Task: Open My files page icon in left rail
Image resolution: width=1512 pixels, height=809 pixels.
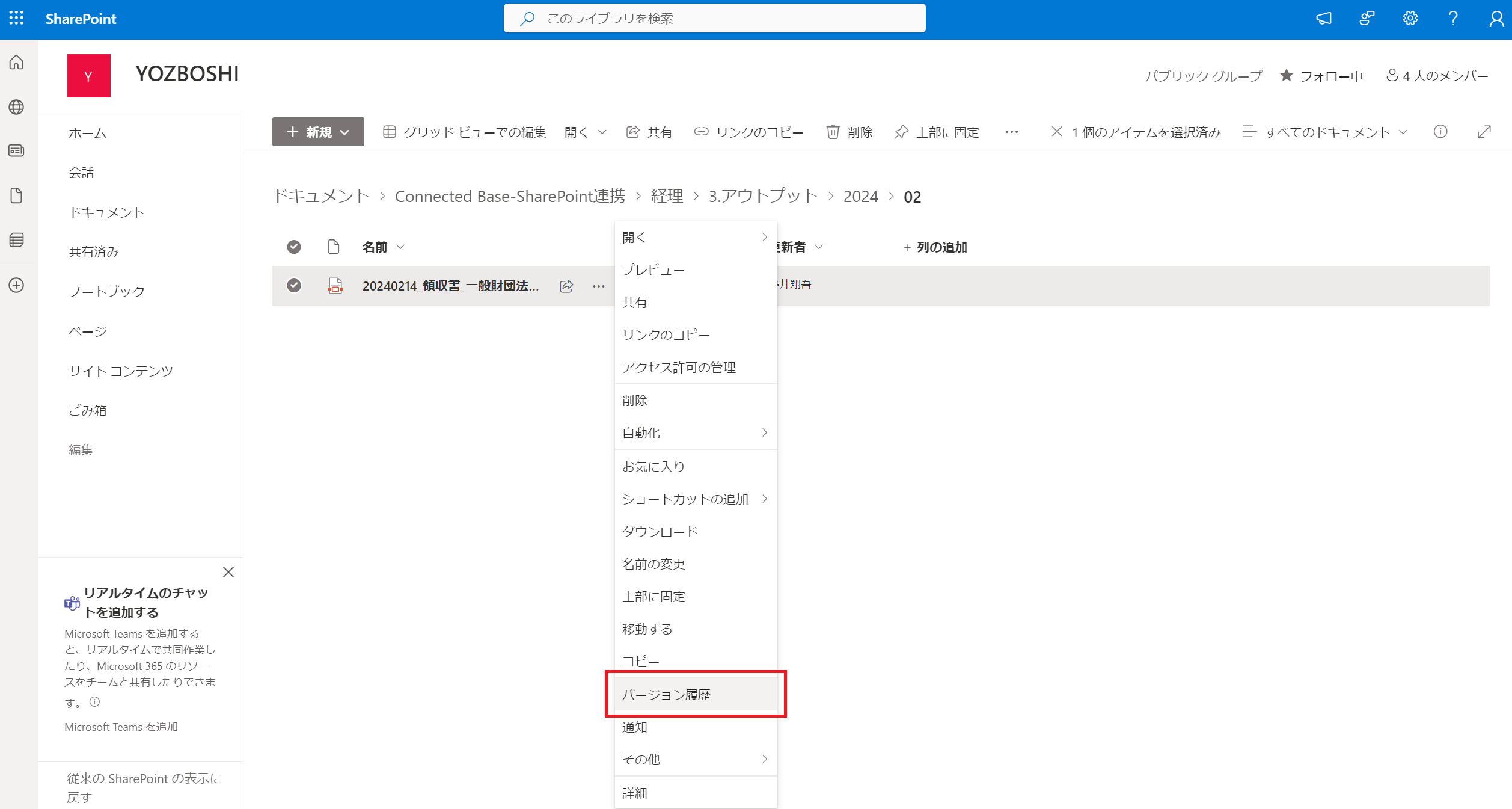Action: click(17, 195)
